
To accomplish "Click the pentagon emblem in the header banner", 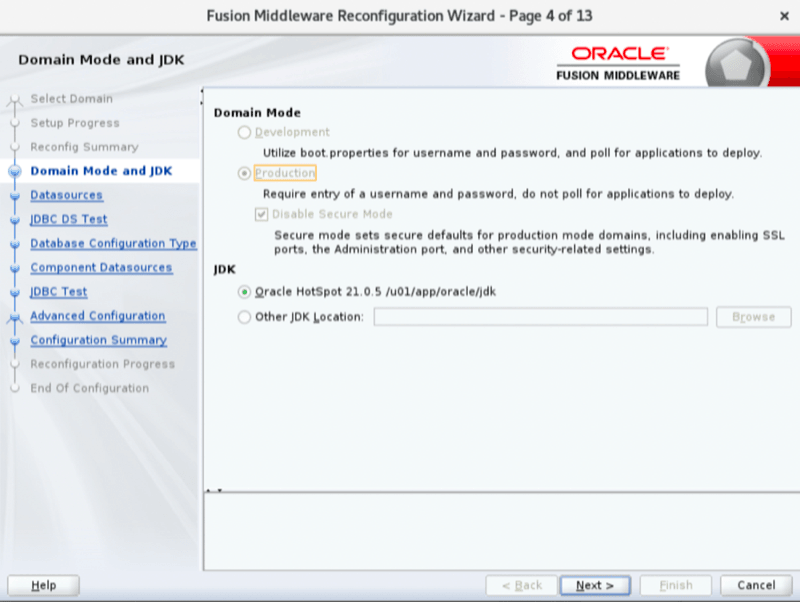I will click(736, 65).
